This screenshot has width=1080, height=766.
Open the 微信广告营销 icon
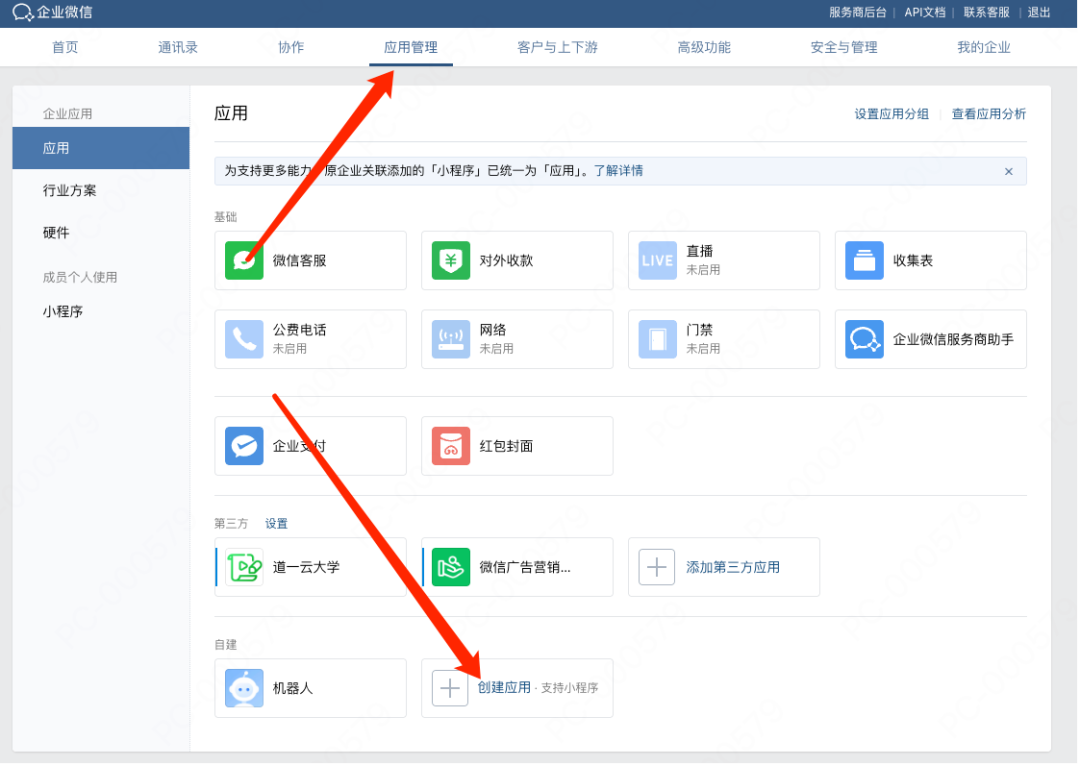point(450,567)
